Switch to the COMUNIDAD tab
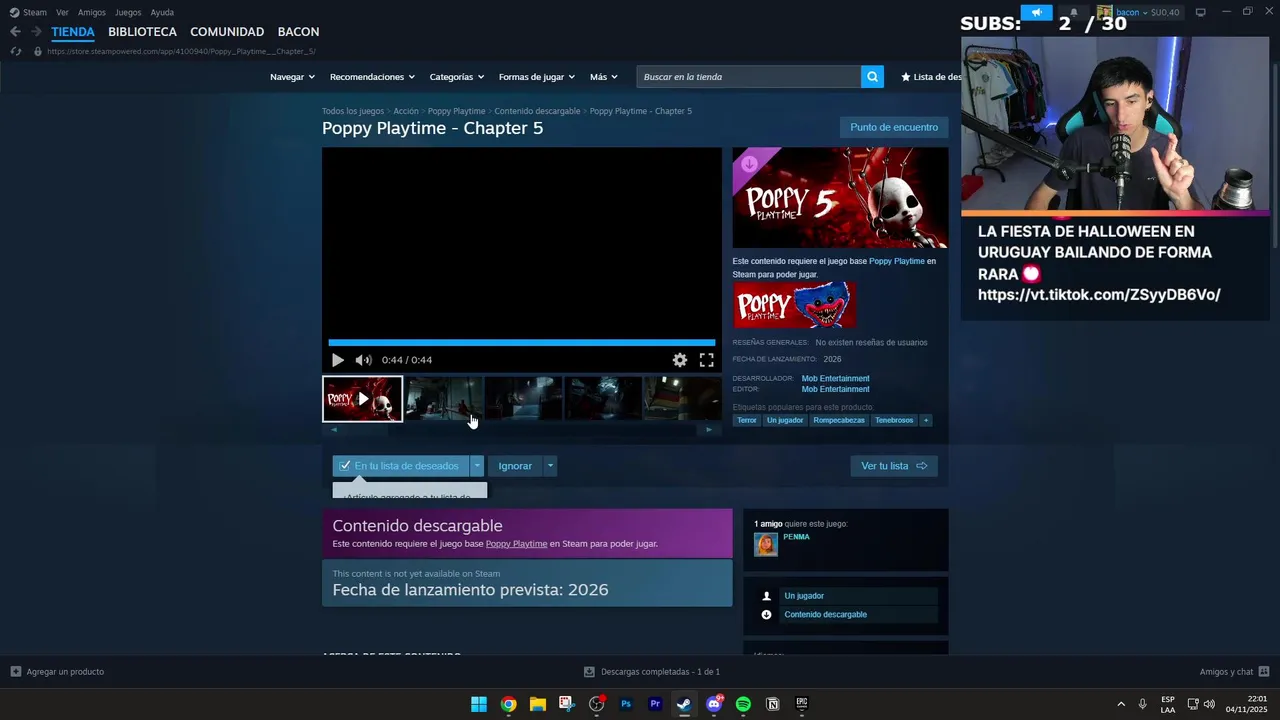The width and height of the screenshot is (1280, 720). 227,32
